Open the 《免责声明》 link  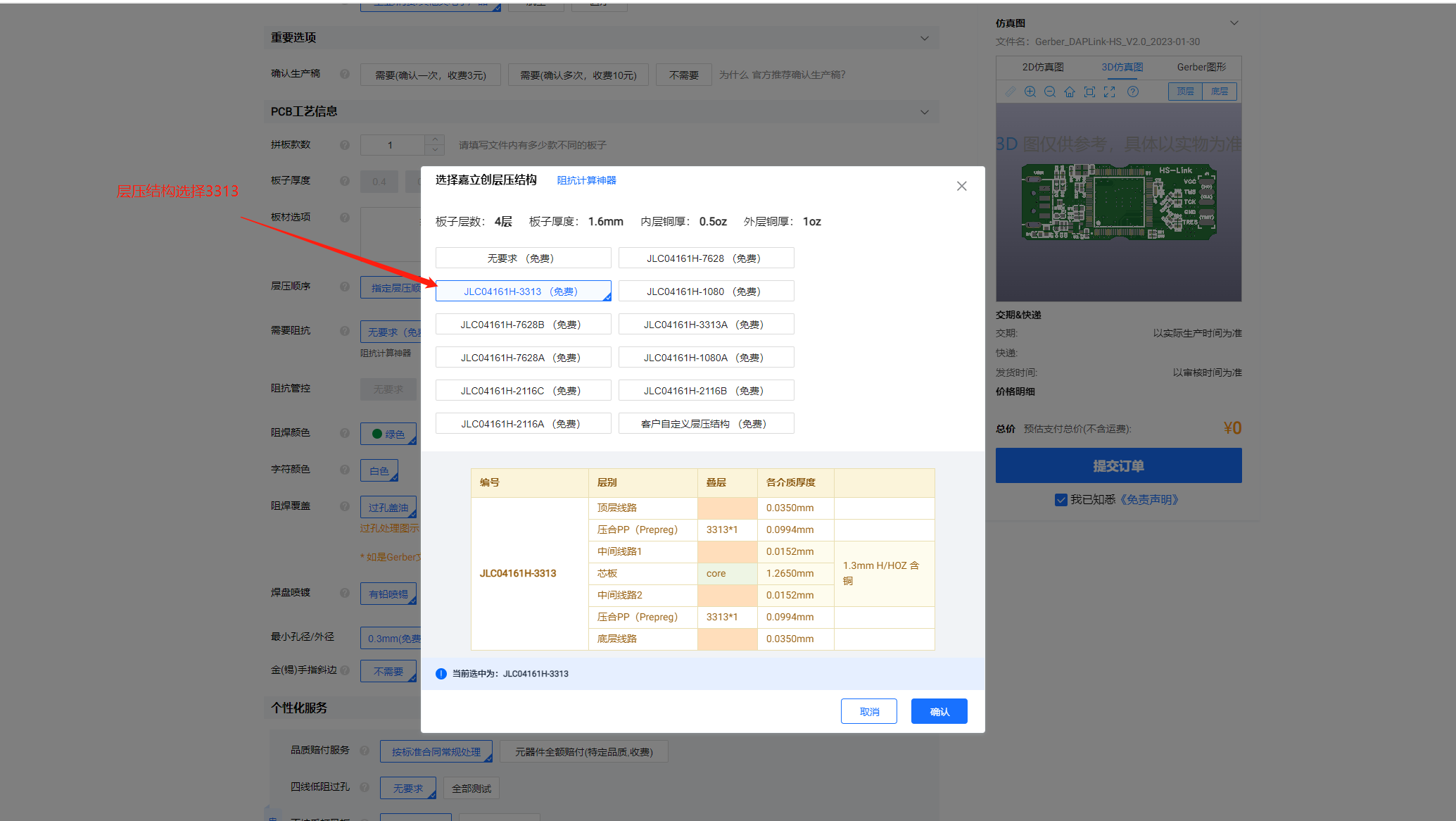(1148, 500)
